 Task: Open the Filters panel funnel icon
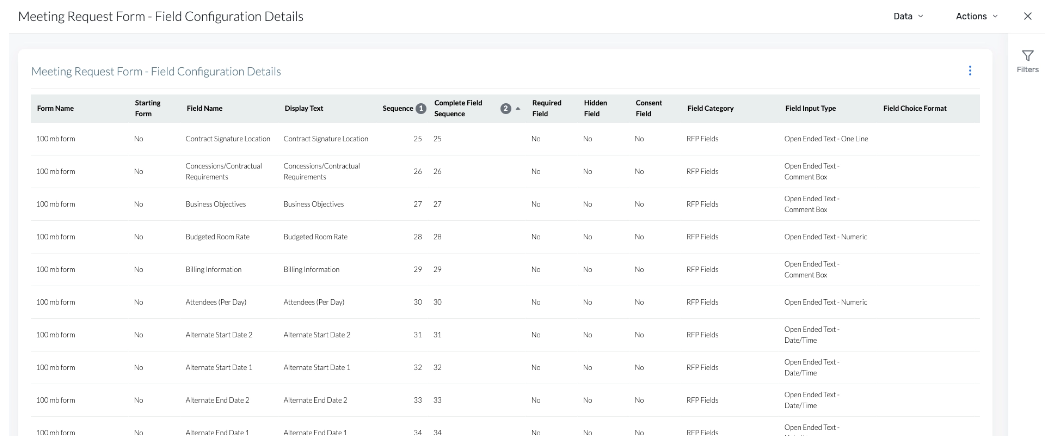[1027, 56]
